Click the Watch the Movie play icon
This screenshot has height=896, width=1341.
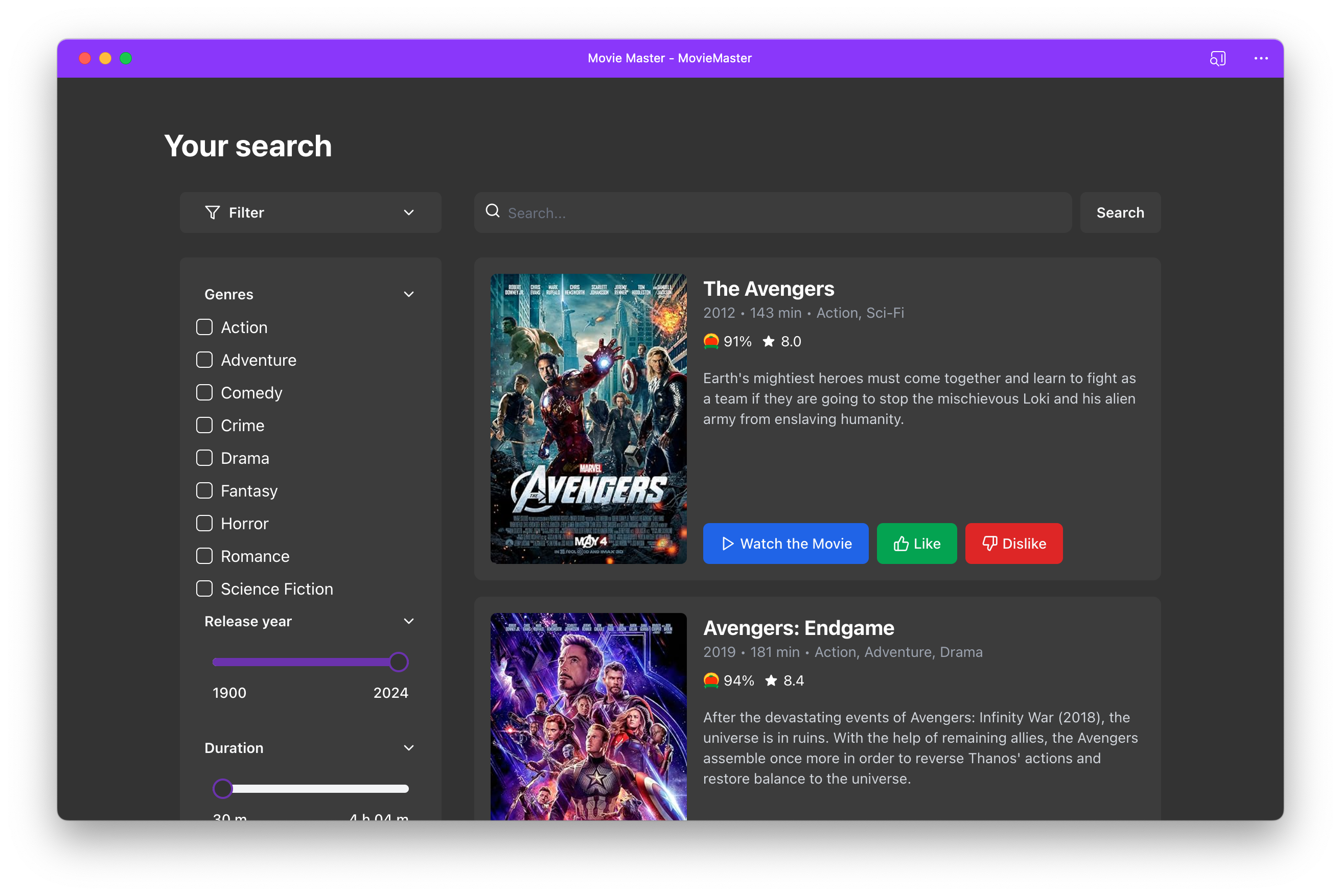(x=727, y=544)
